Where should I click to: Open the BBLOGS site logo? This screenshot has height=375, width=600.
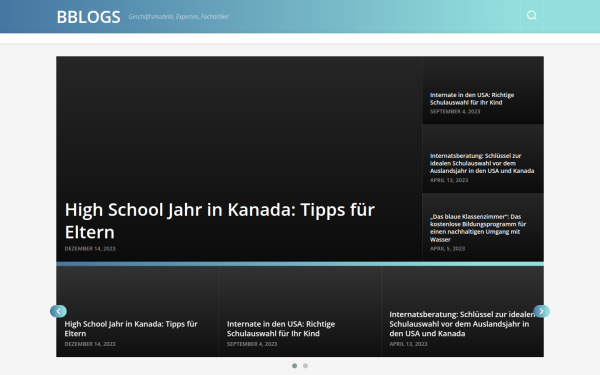[88, 17]
